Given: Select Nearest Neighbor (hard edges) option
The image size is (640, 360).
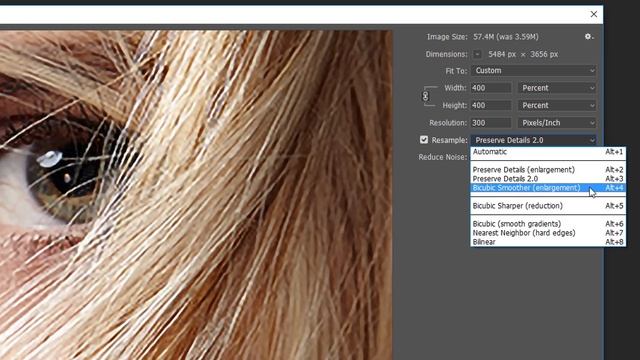Looking at the screenshot, I should pos(548,233).
